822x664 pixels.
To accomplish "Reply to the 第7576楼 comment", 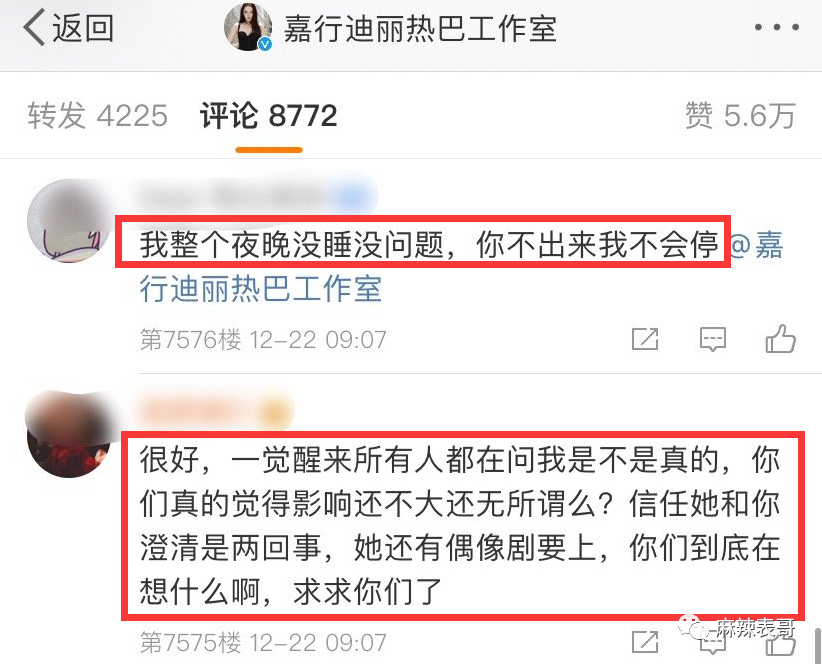I will click(x=713, y=339).
